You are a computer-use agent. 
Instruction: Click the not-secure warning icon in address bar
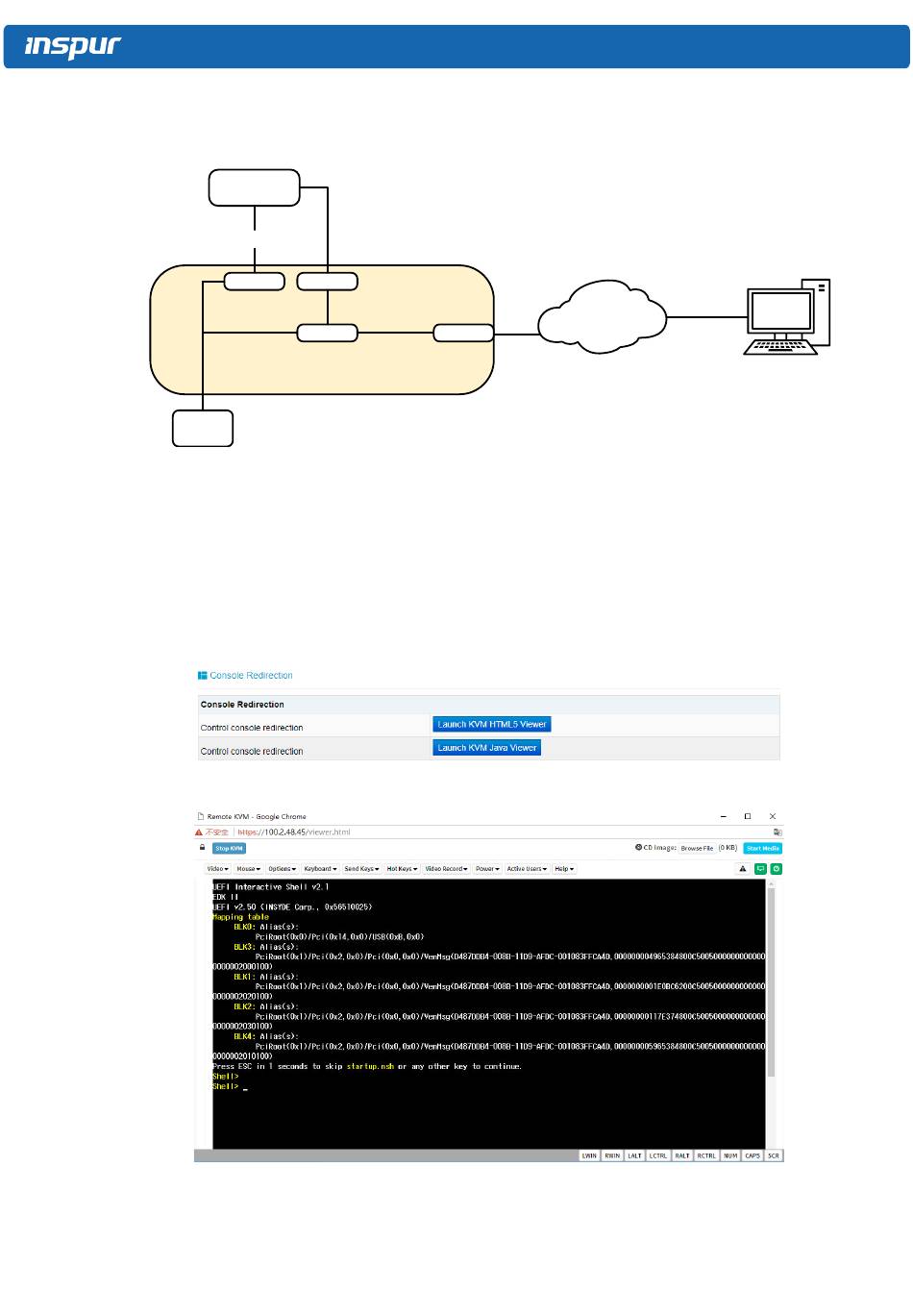pos(199,832)
